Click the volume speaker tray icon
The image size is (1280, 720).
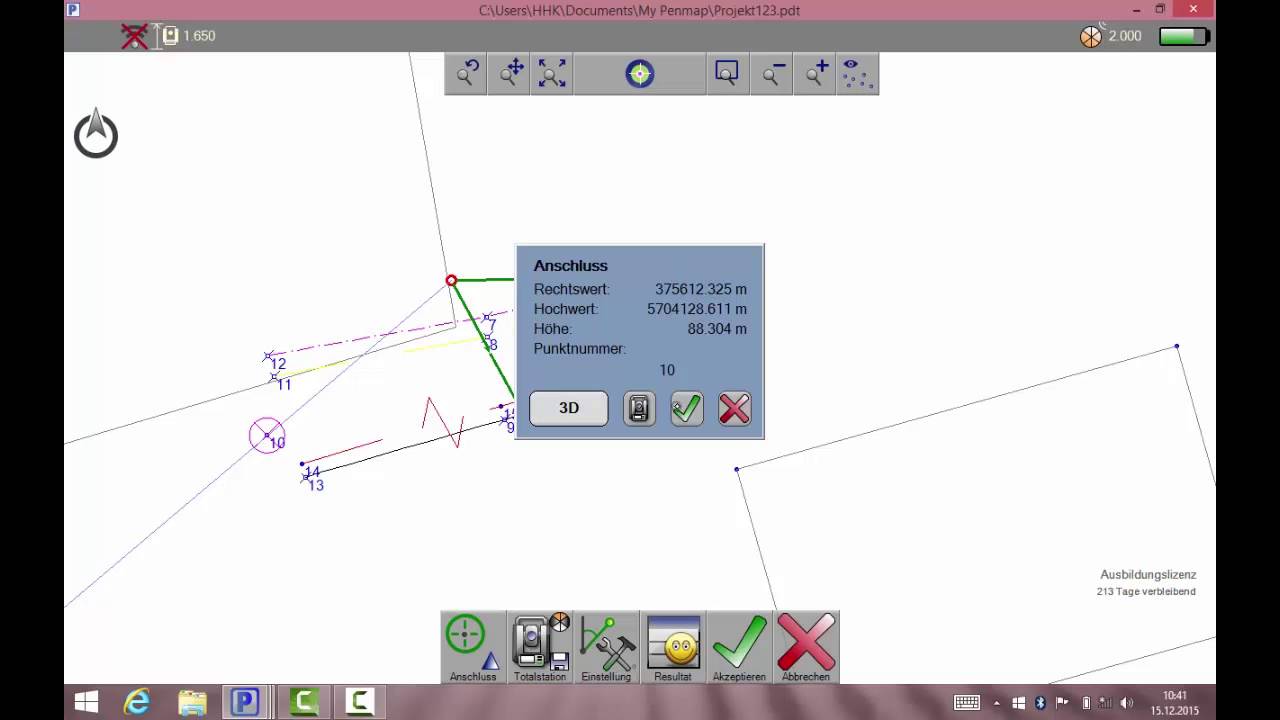1127,703
